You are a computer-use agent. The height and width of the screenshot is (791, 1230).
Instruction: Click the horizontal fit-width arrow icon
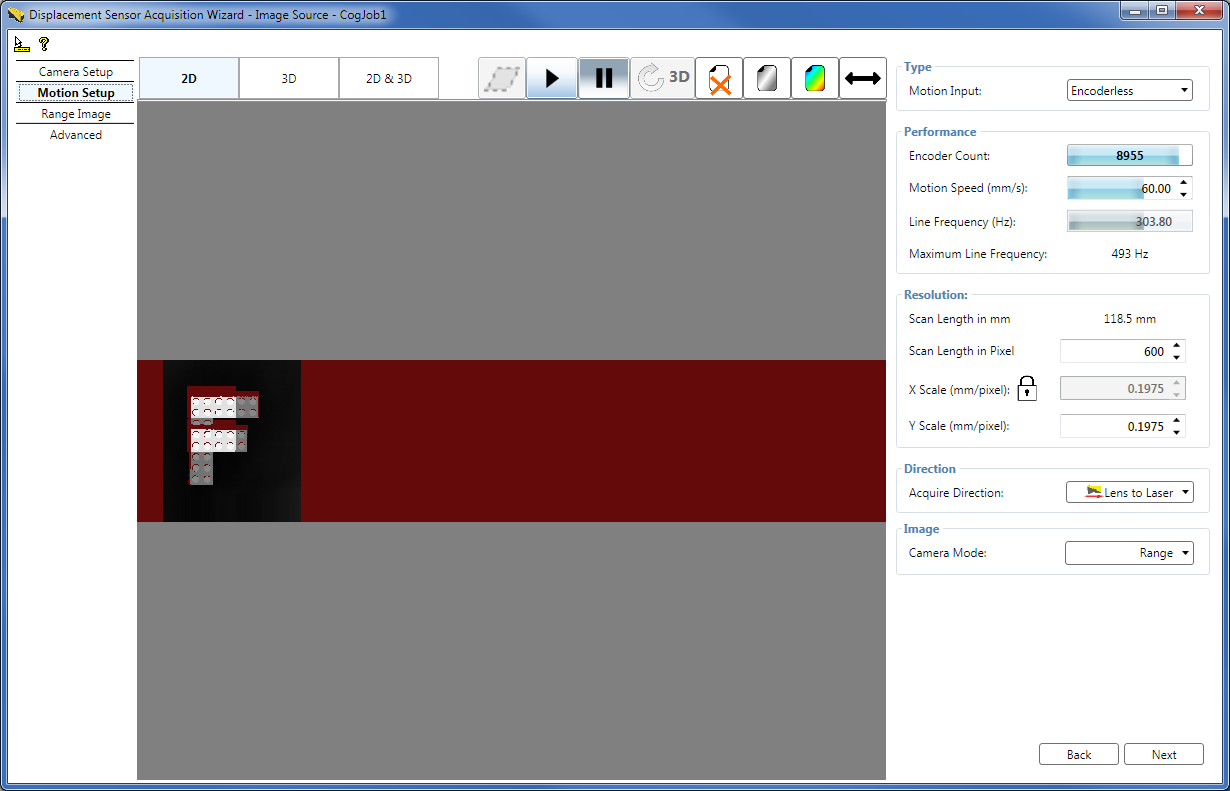862,77
